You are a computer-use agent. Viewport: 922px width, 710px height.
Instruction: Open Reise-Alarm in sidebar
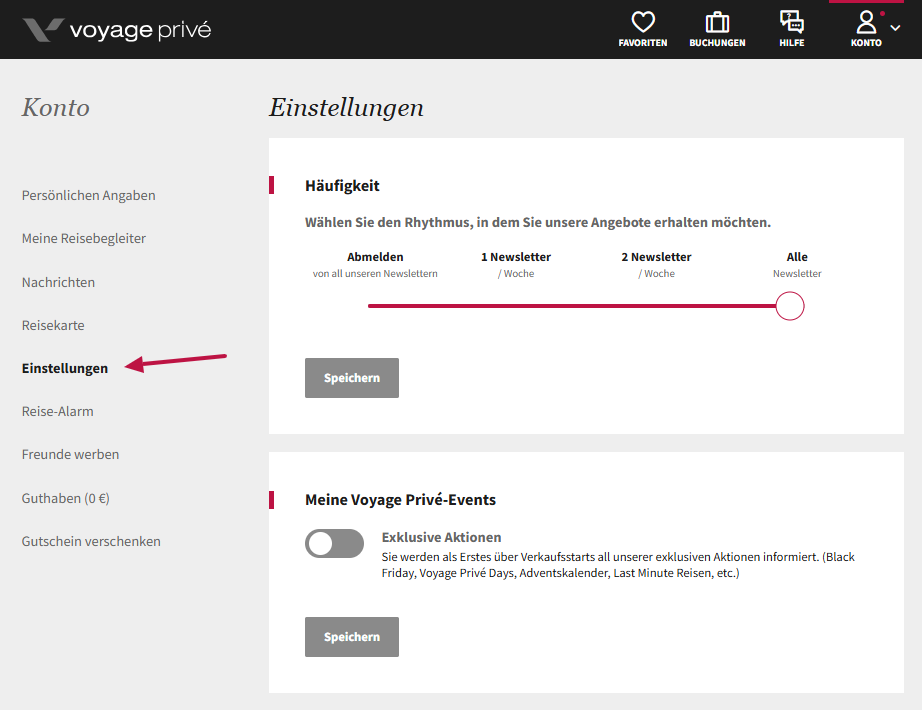58,411
